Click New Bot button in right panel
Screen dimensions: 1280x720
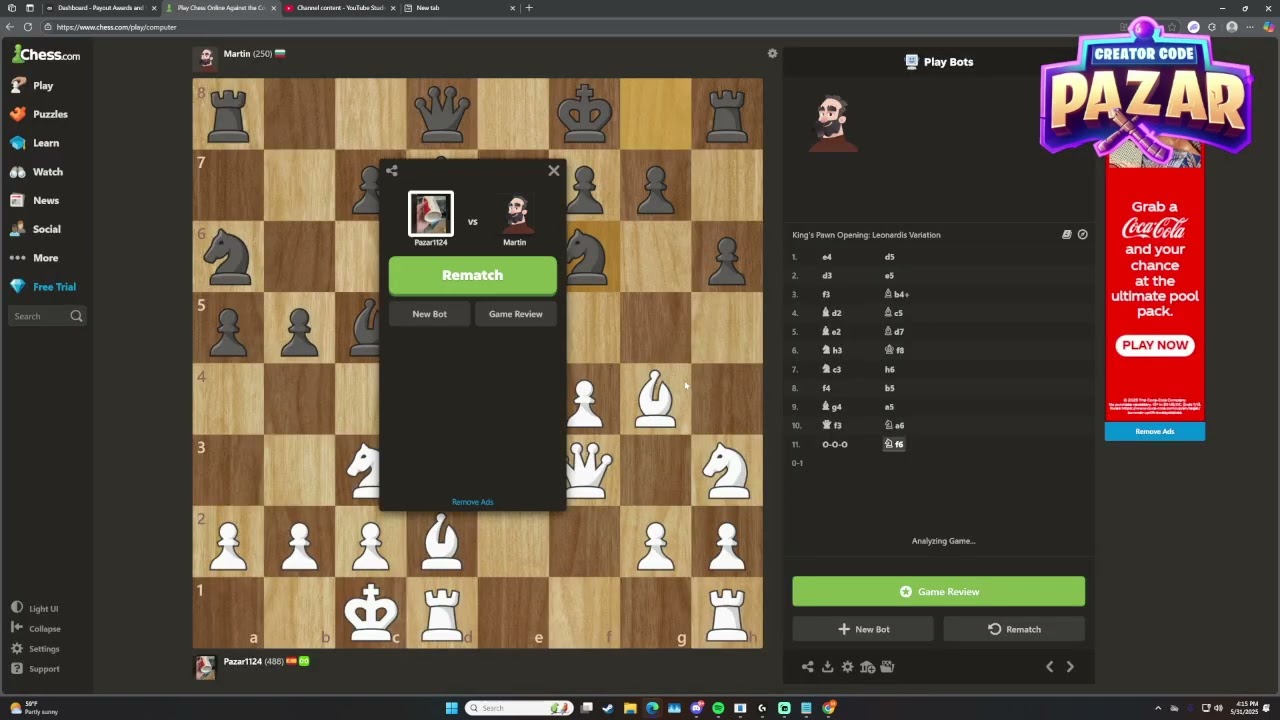(863, 629)
